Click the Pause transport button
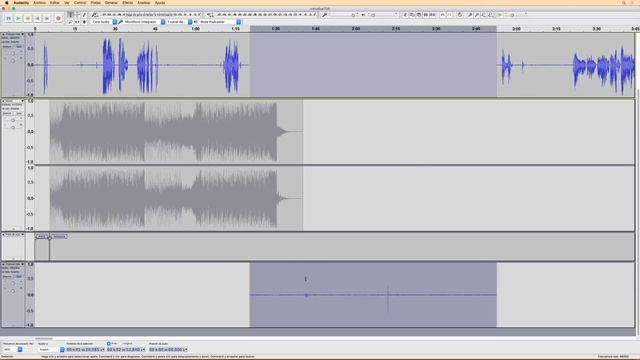640x360 pixels. [x=9, y=18]
